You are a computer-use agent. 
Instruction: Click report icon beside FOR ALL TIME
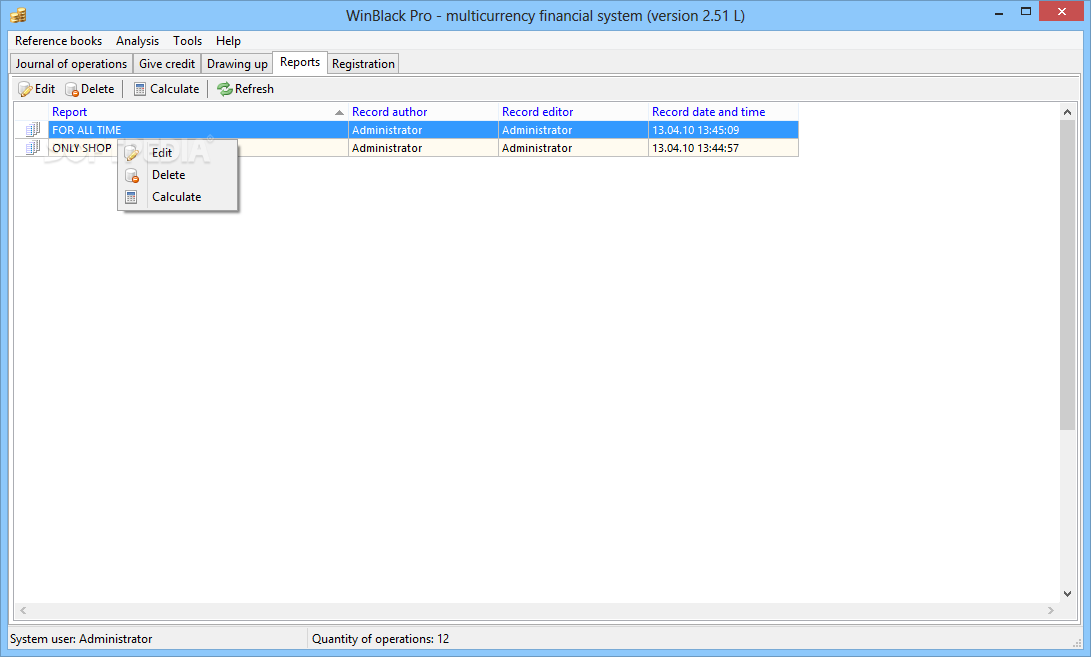tap(33, 129)
